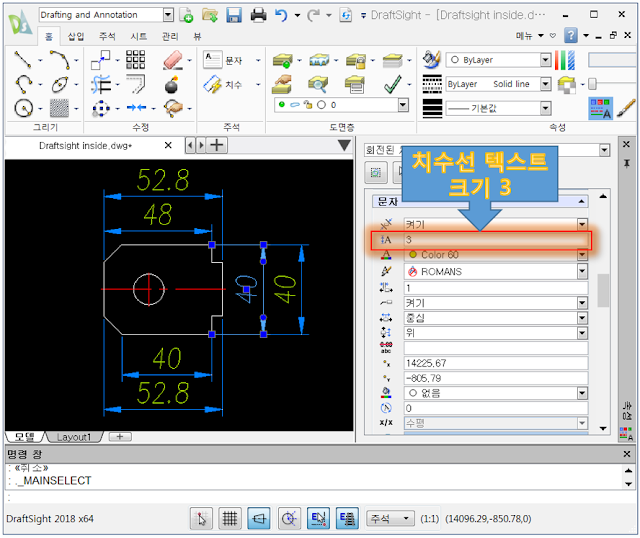Toggle the grid display in the status bar
This screenshot has width=640, height=538.
pos(230,518)
